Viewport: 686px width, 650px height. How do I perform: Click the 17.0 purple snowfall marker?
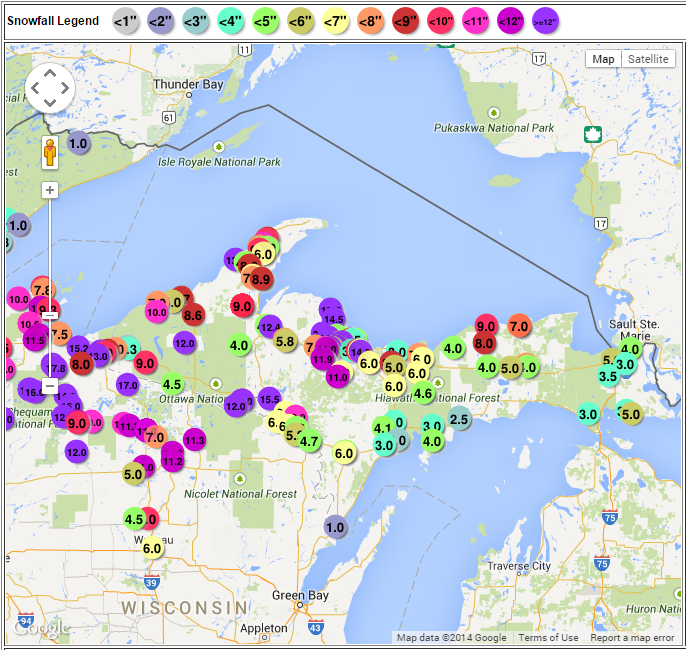128,385
